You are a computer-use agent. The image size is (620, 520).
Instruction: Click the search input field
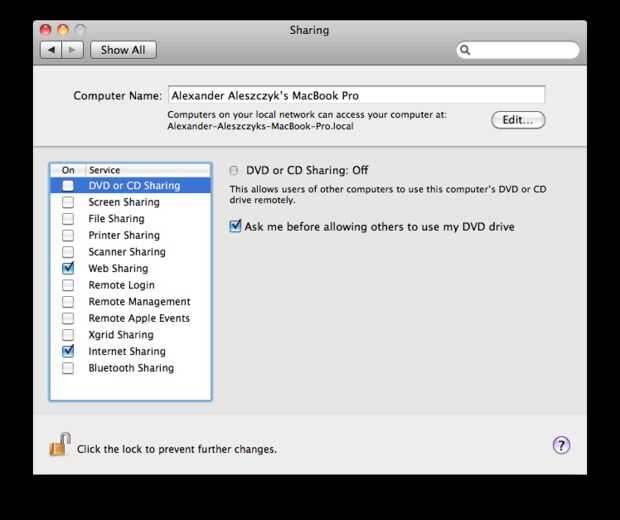[518, 50]
